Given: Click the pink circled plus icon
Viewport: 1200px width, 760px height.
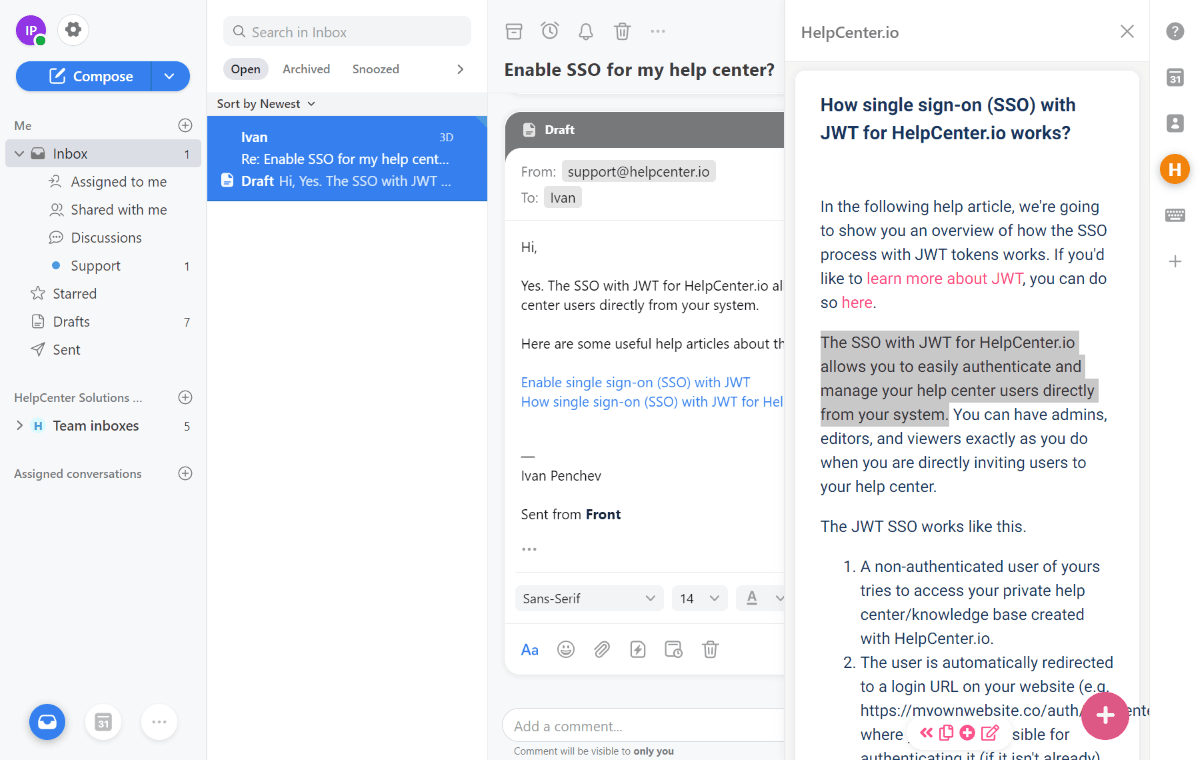Looking at the screenshot, I should point(967,733).
